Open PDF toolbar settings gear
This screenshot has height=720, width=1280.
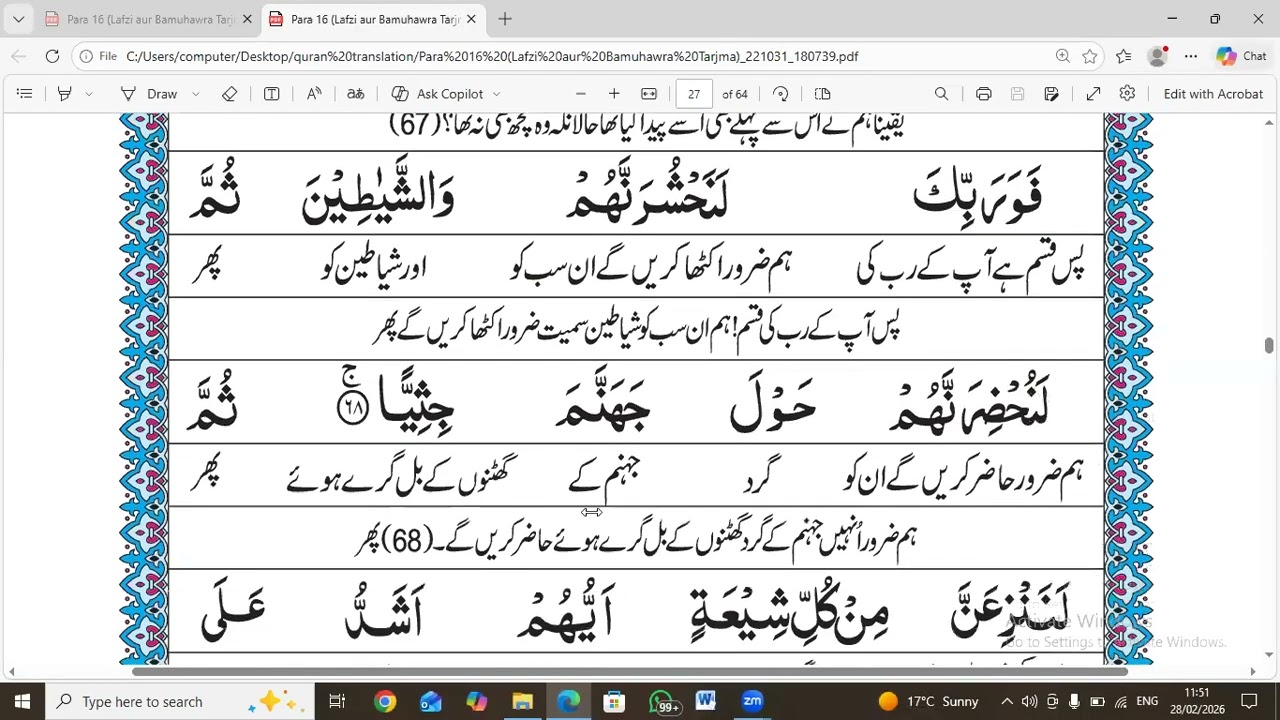click(x=1127, y=94)
